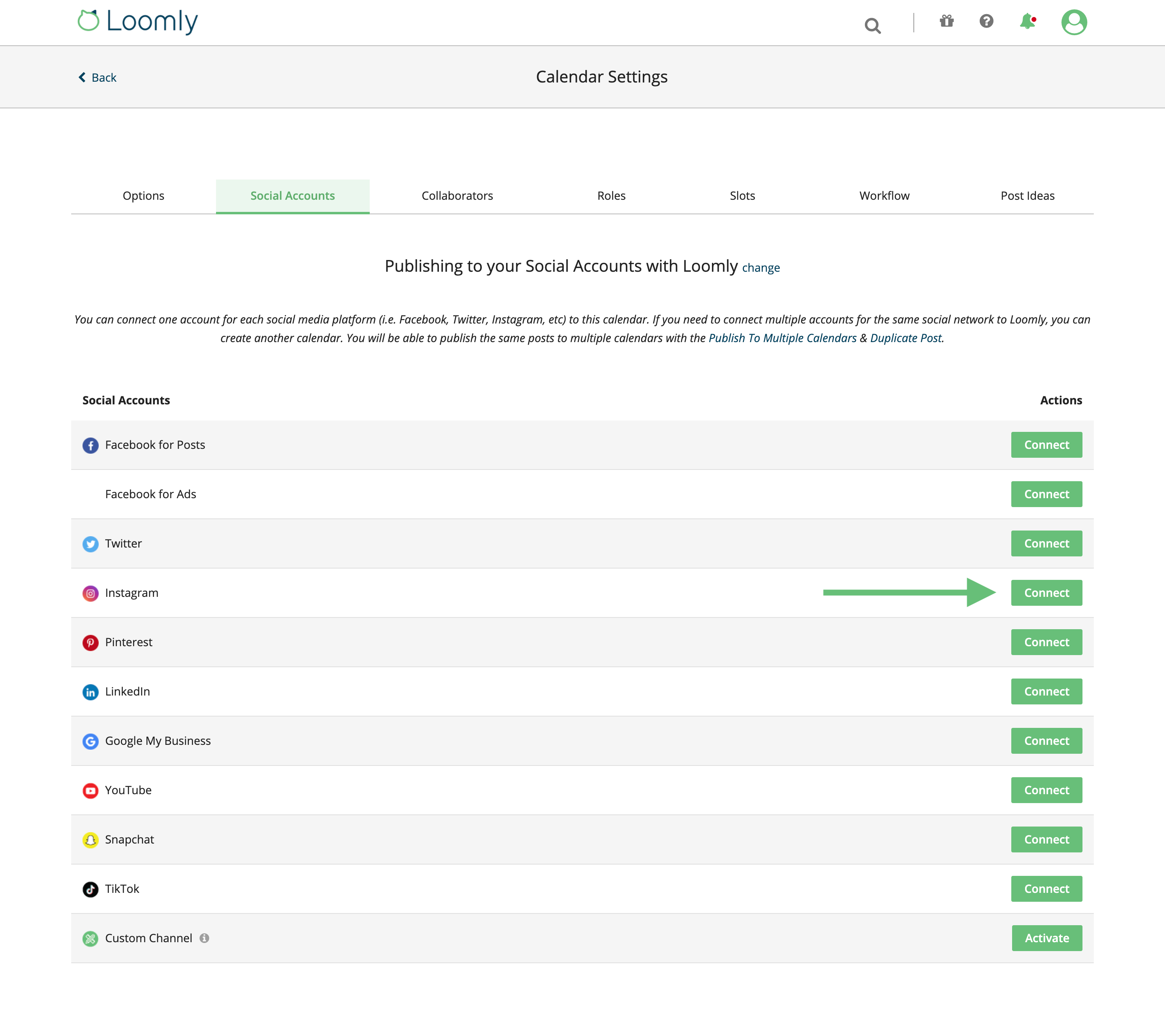1165x1036 pixels.
Task: Click the Facebook icon next to Facebook for Posts
Action: tap(91, 445)
